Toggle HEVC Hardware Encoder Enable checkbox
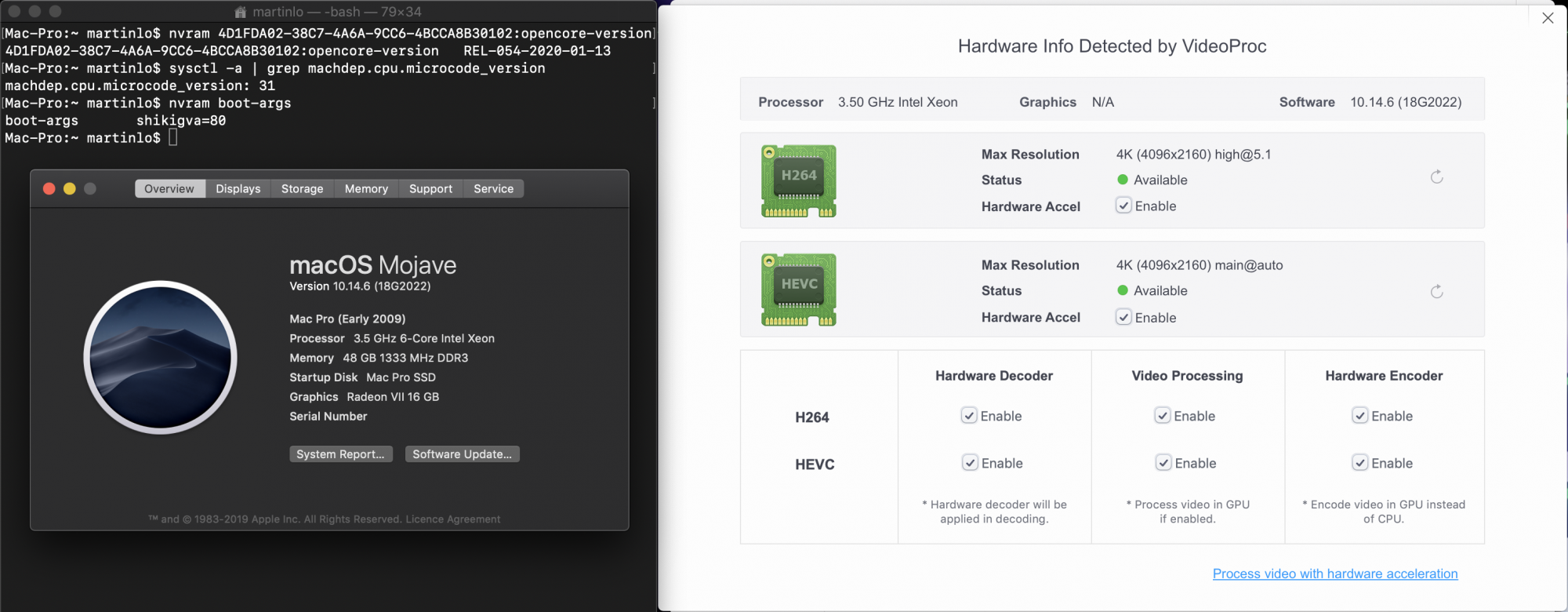This screenshot has height=612, width=1568. 1360,463
